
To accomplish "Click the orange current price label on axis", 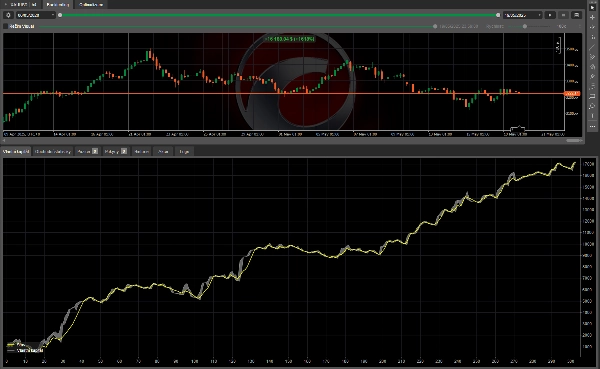I will coord(572,93).
